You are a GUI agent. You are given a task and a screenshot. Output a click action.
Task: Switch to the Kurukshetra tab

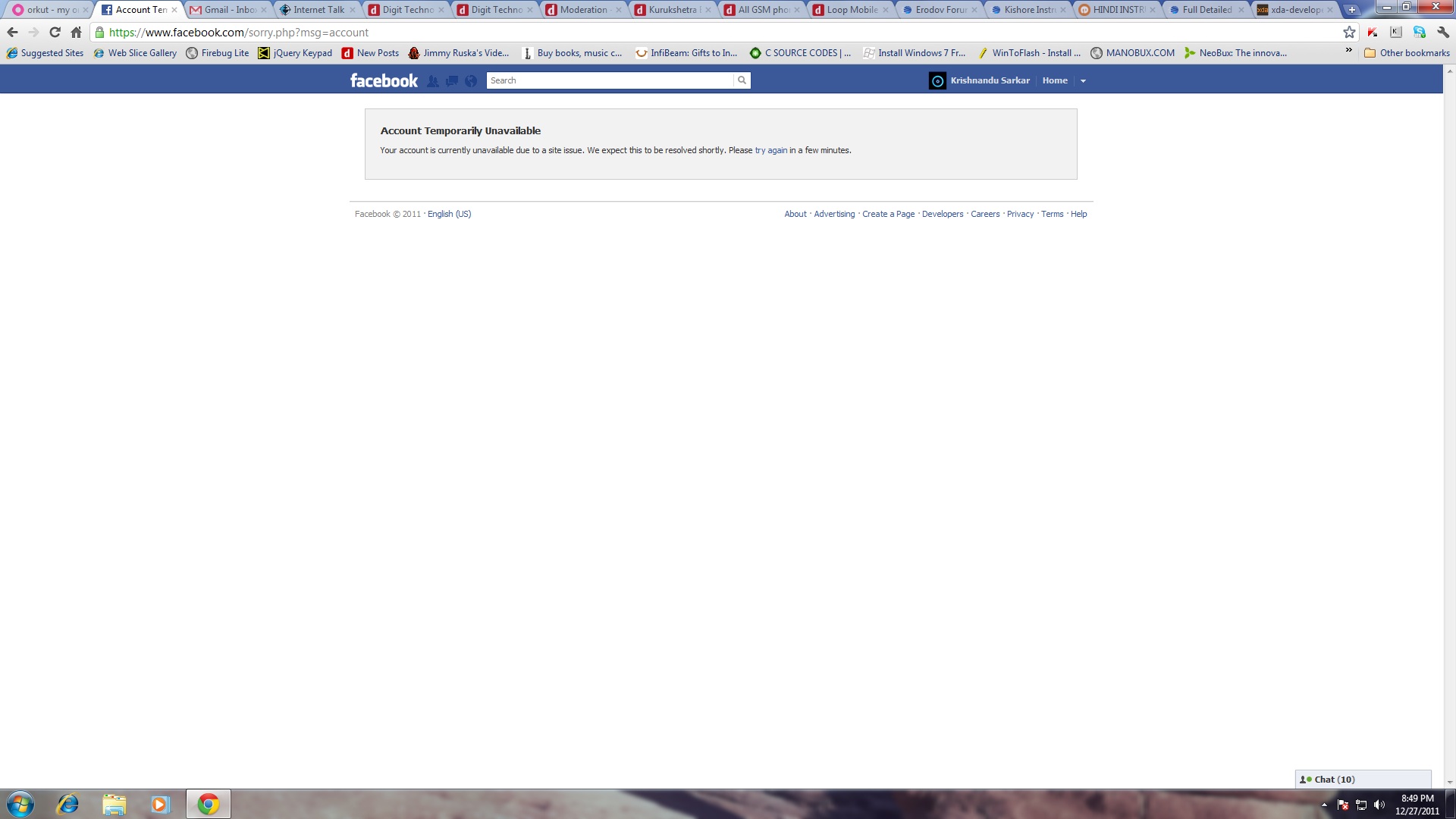(x=671, y=10)
